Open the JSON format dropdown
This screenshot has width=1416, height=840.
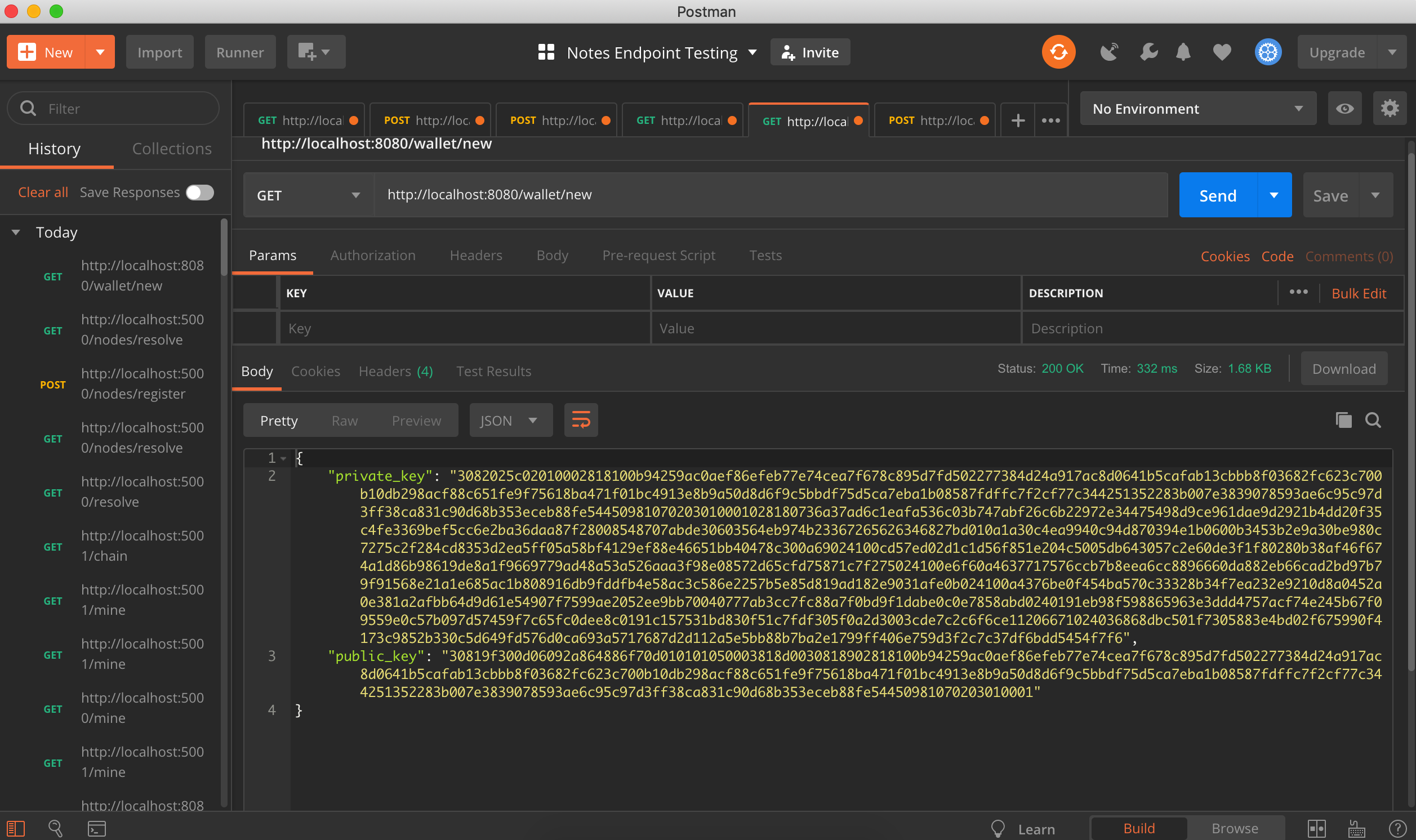(510, 420)
